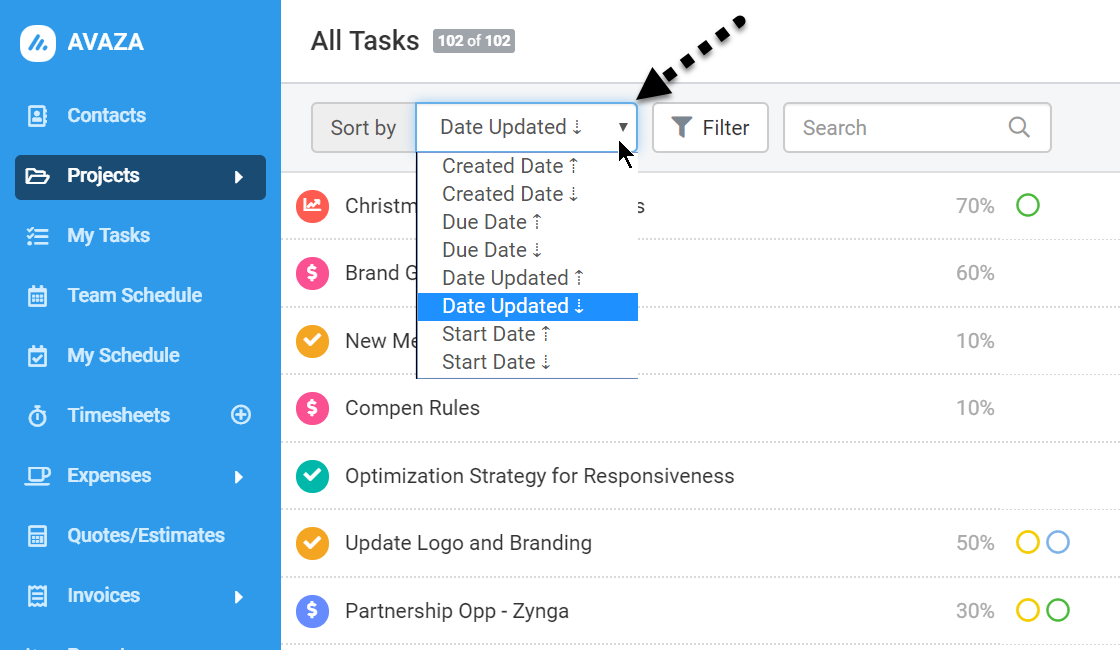Screen dimensions: 1120x650
Task: Click the green circle on Christmas task row
Action: pos(1027,206)
